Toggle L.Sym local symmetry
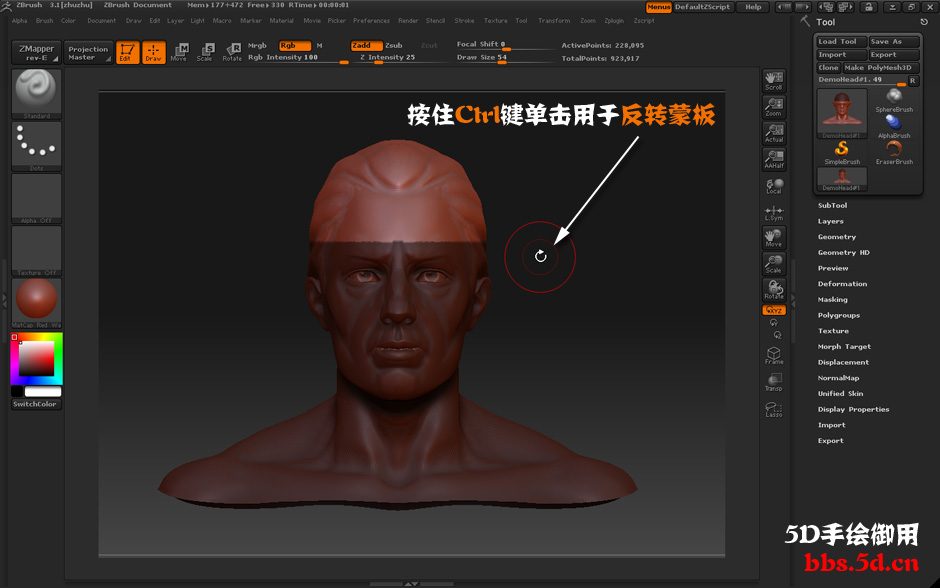 point(774,212)
